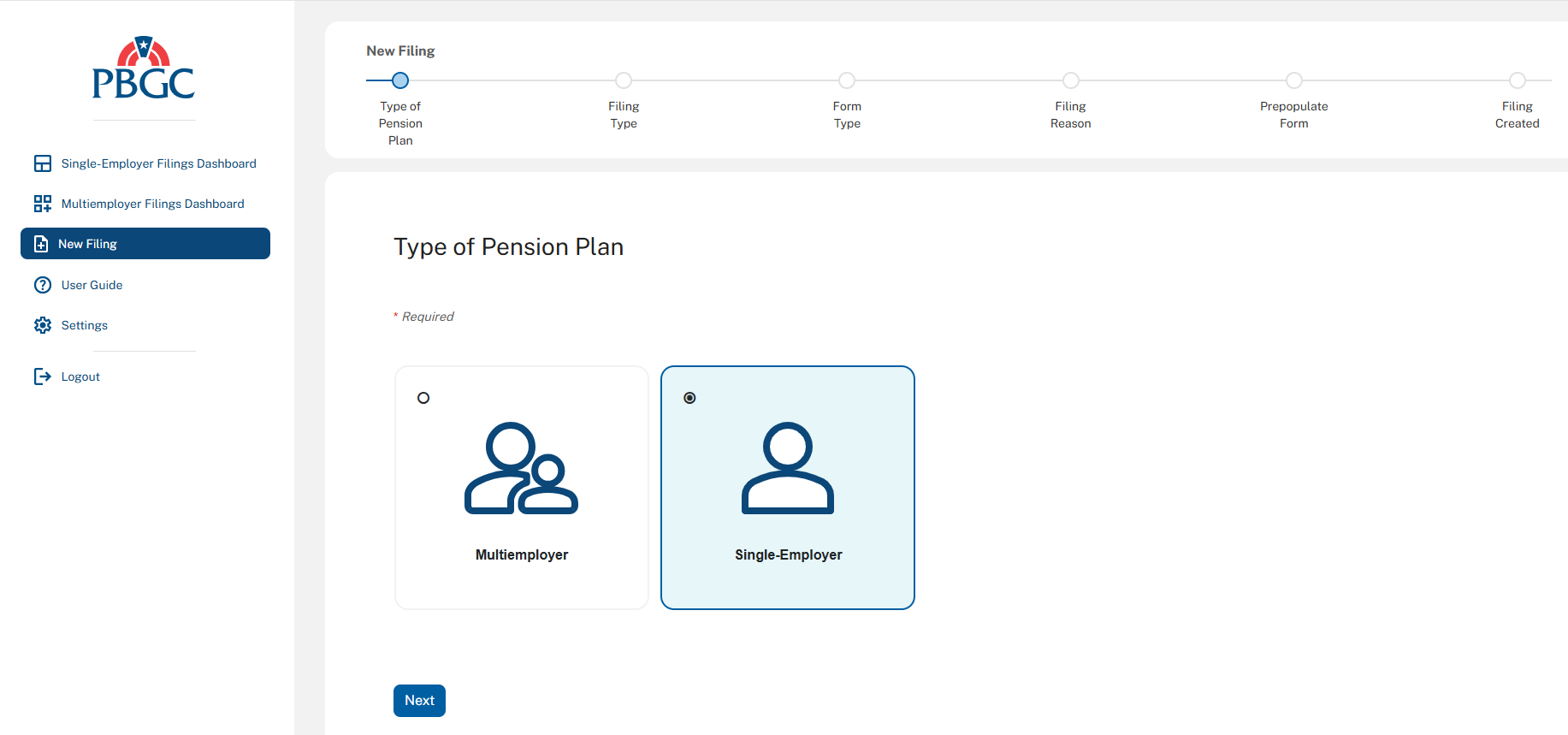Click the Settings gear icon

43,325
